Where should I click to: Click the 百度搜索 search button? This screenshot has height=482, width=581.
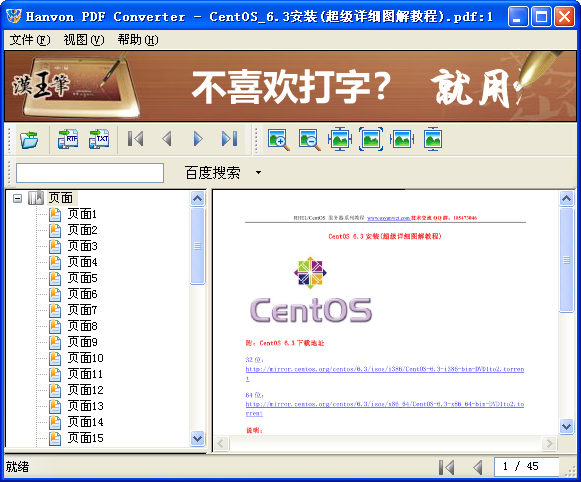click(x=212, y=173)
